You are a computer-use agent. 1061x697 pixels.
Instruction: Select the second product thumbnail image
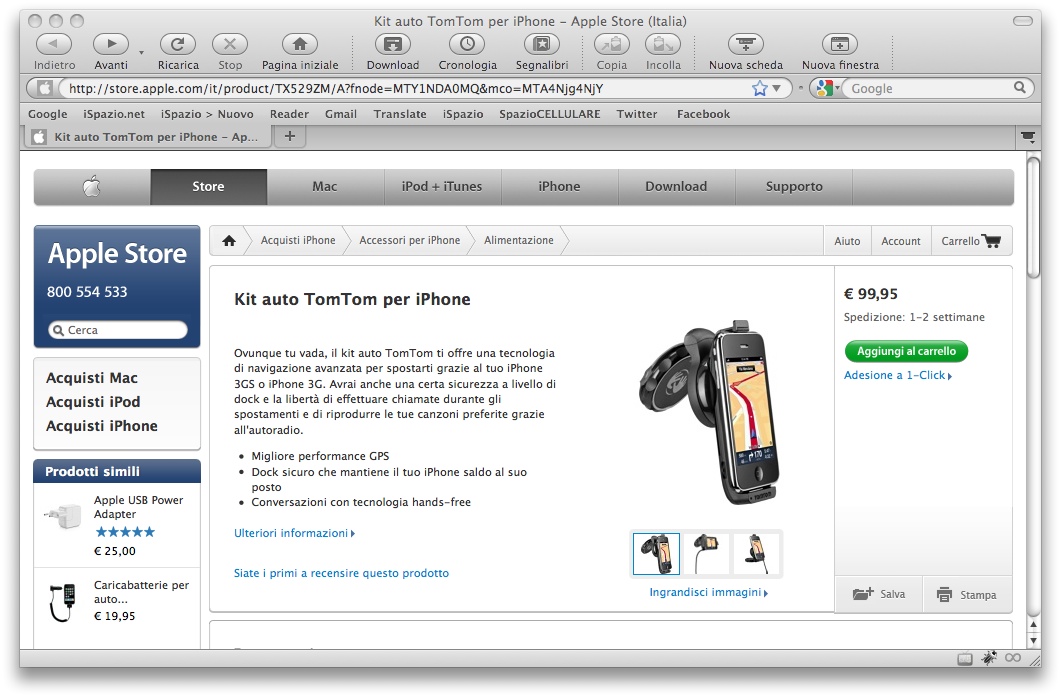pyautogui.click(x=707, y=554)
